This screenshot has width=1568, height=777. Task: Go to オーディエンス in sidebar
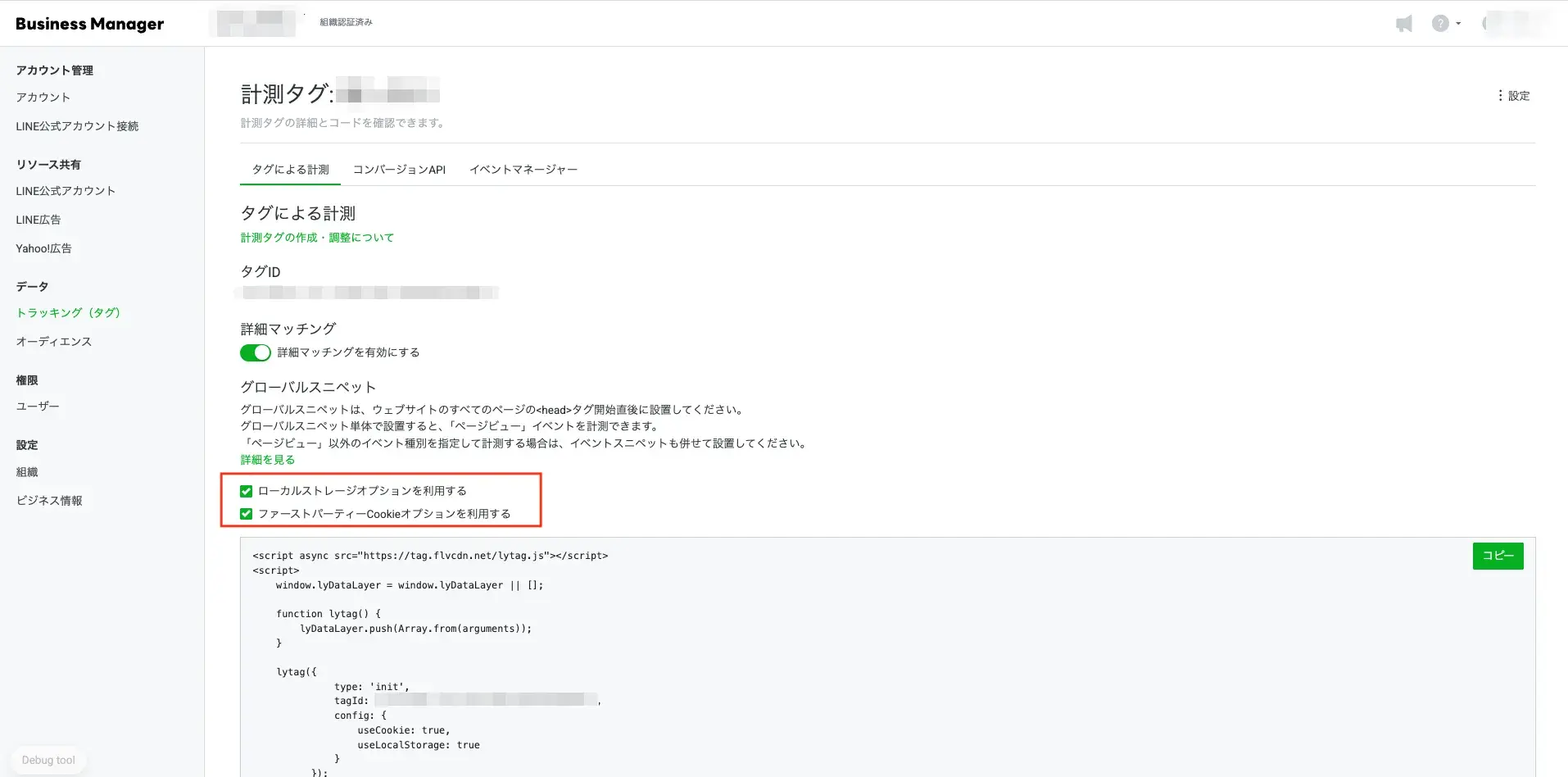(x=54, y=342)
